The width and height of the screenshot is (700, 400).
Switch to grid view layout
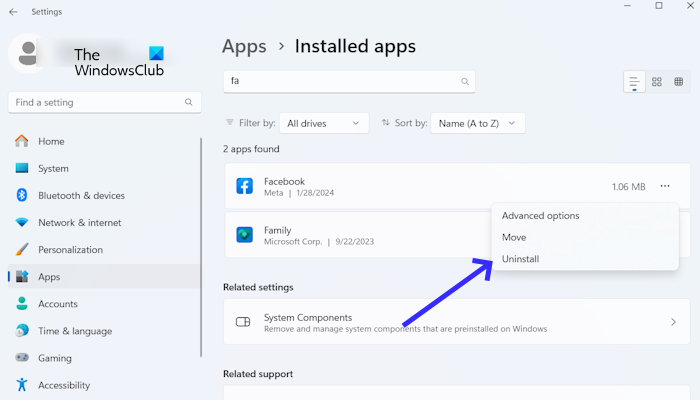click(657, 82)
